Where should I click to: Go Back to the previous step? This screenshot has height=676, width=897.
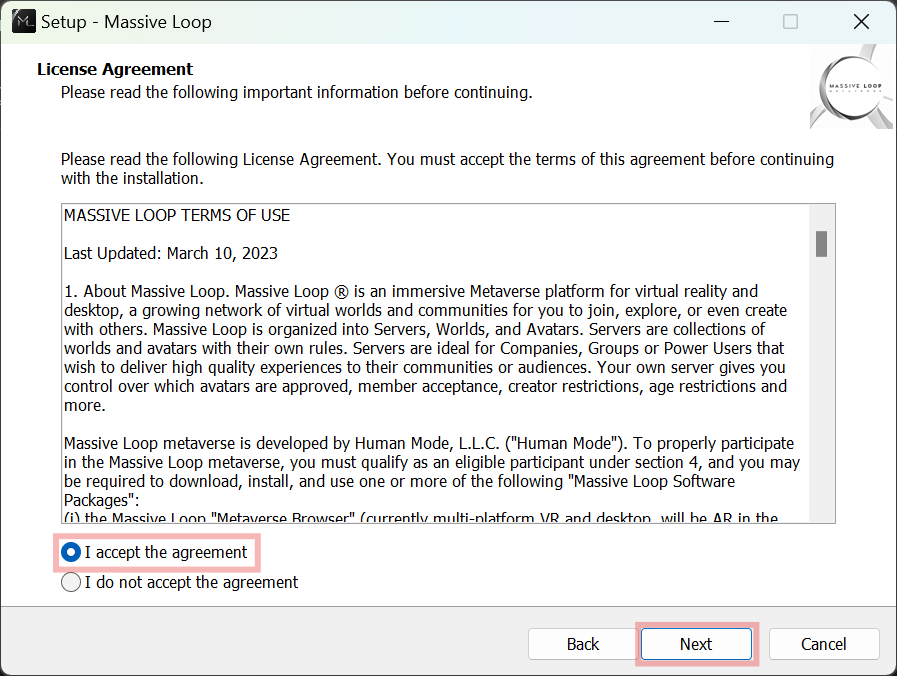point(583,644)
